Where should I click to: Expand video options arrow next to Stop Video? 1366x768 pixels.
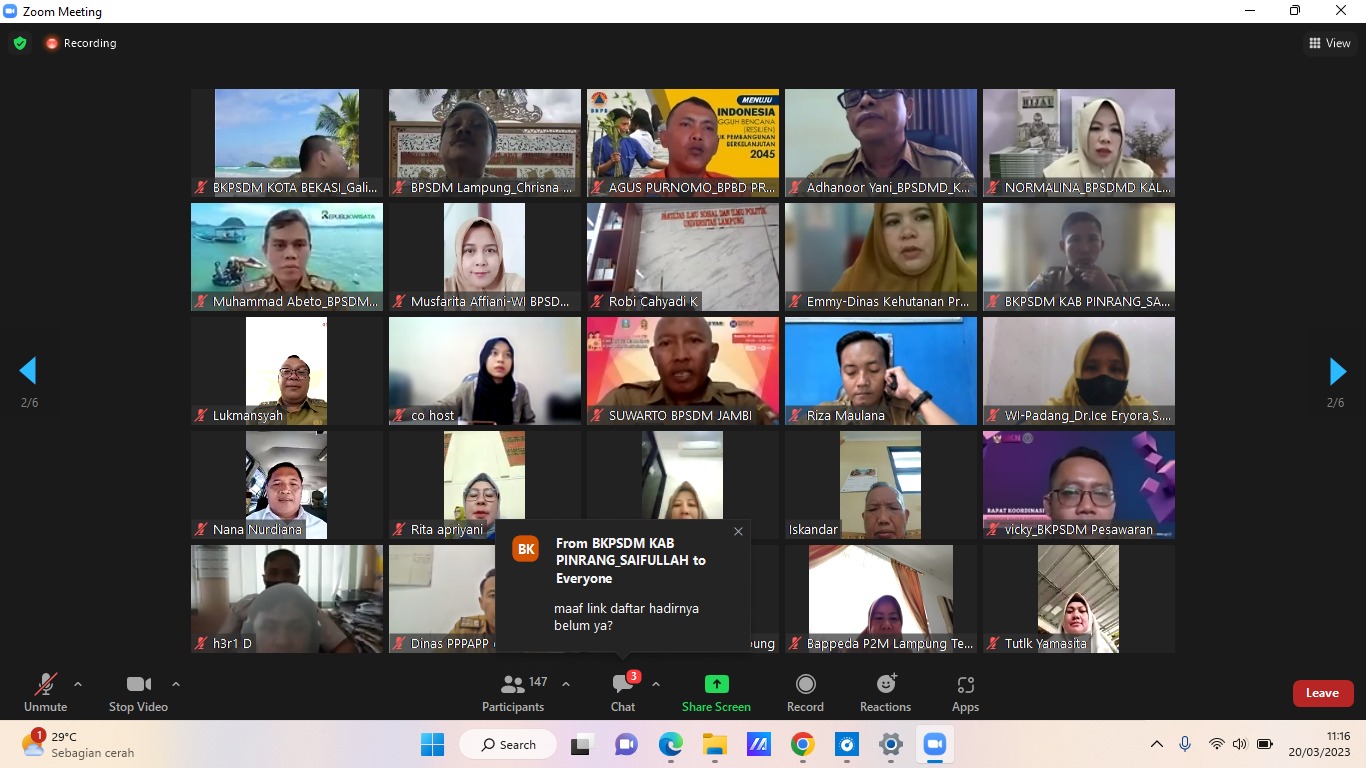(x=176, y=685)
